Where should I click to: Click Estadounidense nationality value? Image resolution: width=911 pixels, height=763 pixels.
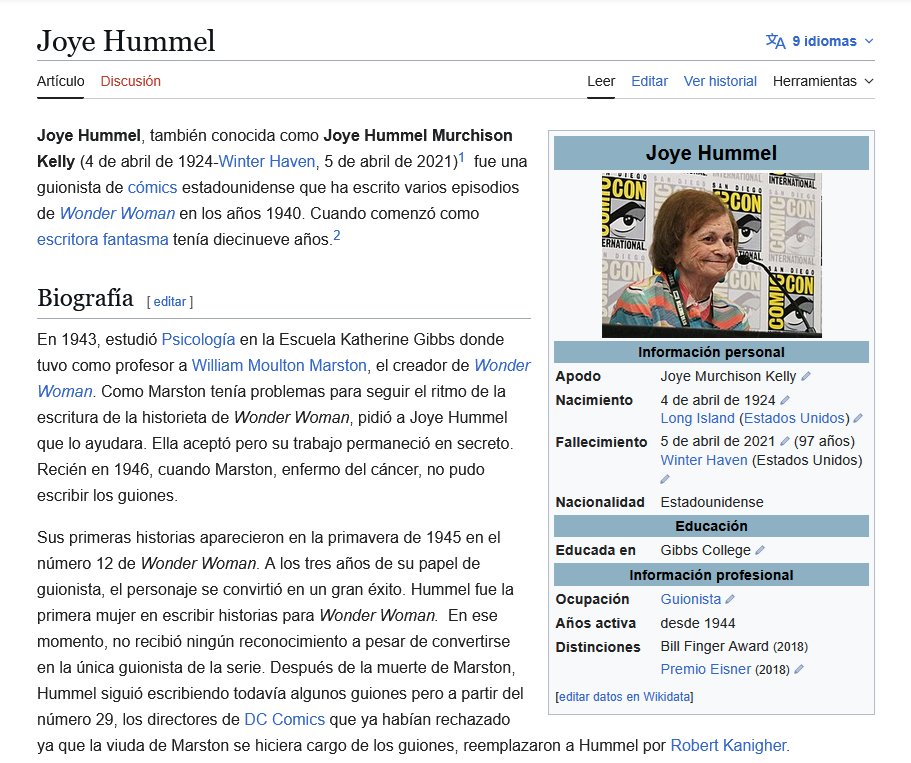point(712,502)
